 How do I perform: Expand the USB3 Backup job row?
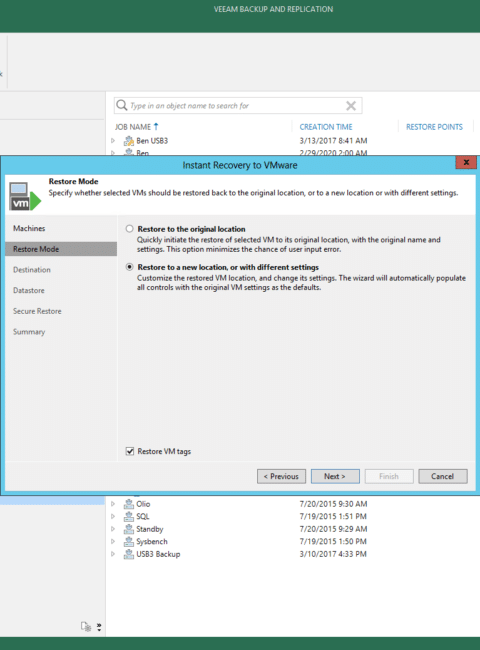113,554
